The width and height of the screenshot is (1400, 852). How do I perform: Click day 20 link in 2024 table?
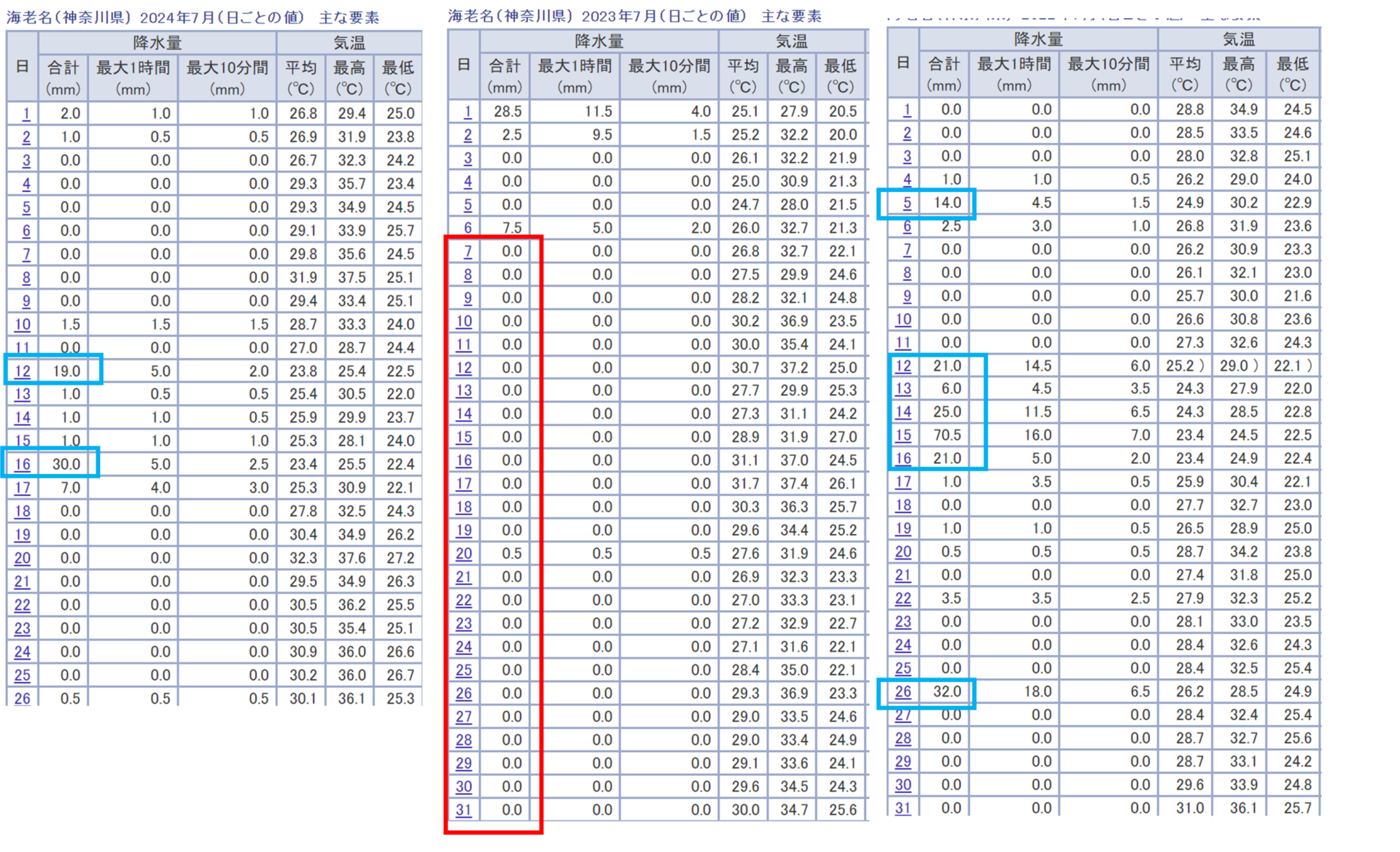(x=23, y=558)
